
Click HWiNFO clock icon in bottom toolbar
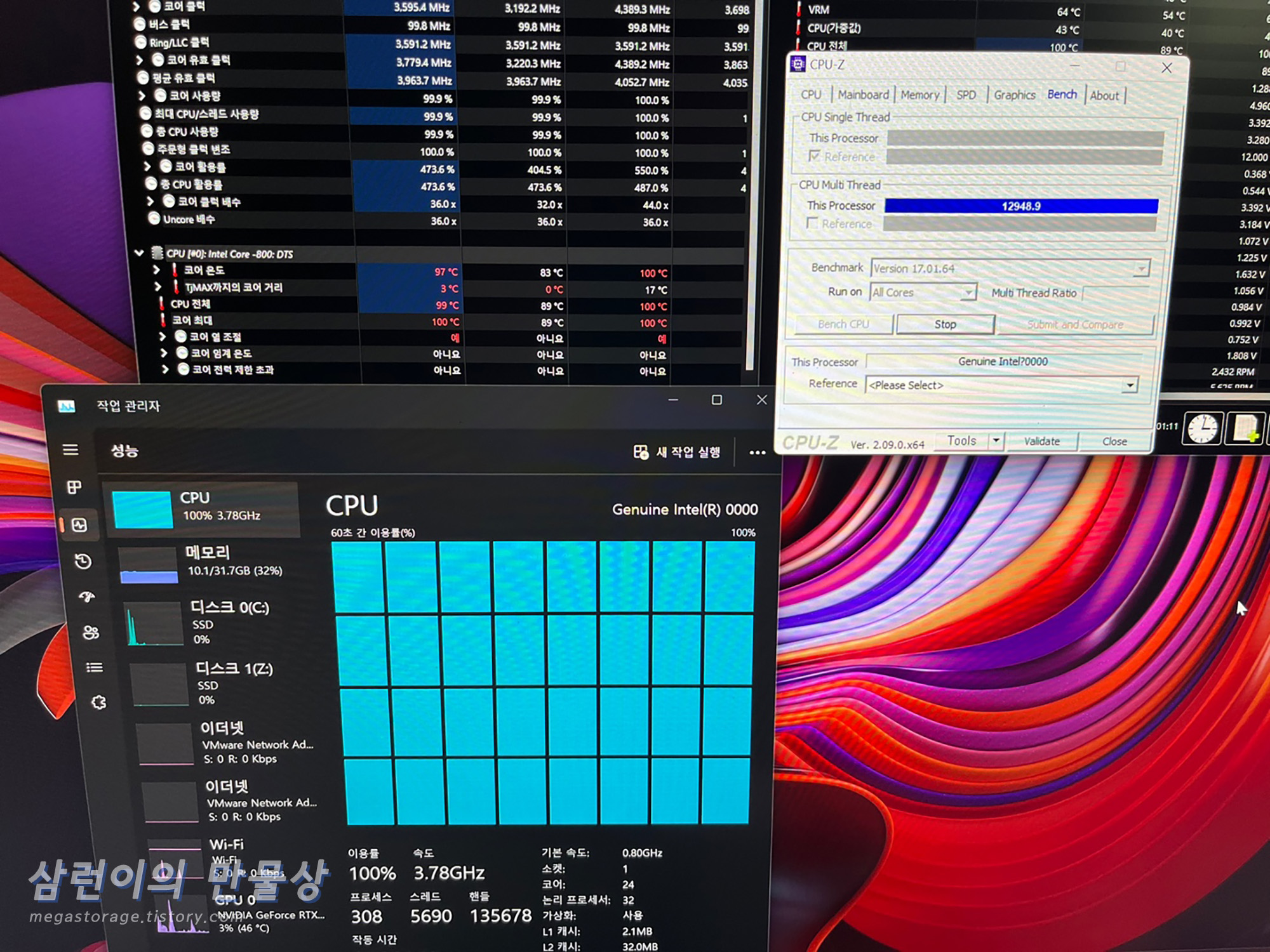point(1202,429)
